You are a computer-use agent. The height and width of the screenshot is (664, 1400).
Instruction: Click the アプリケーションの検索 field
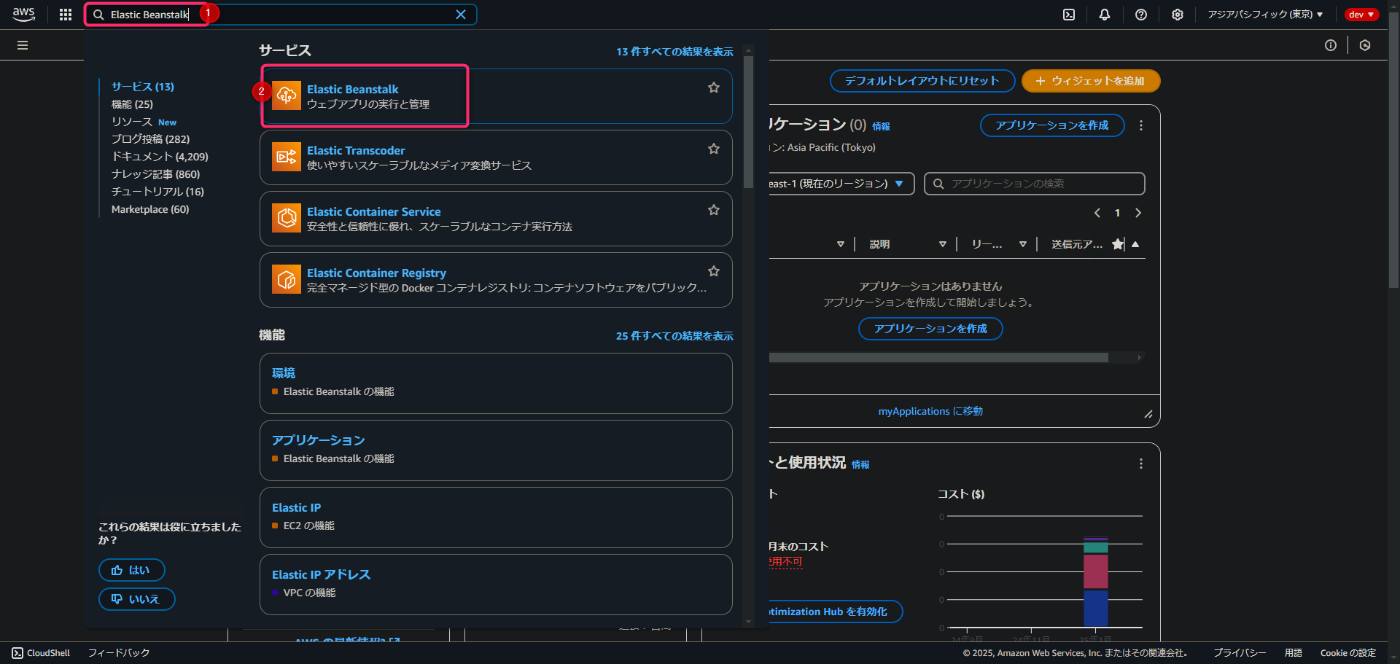[1034, 184]
